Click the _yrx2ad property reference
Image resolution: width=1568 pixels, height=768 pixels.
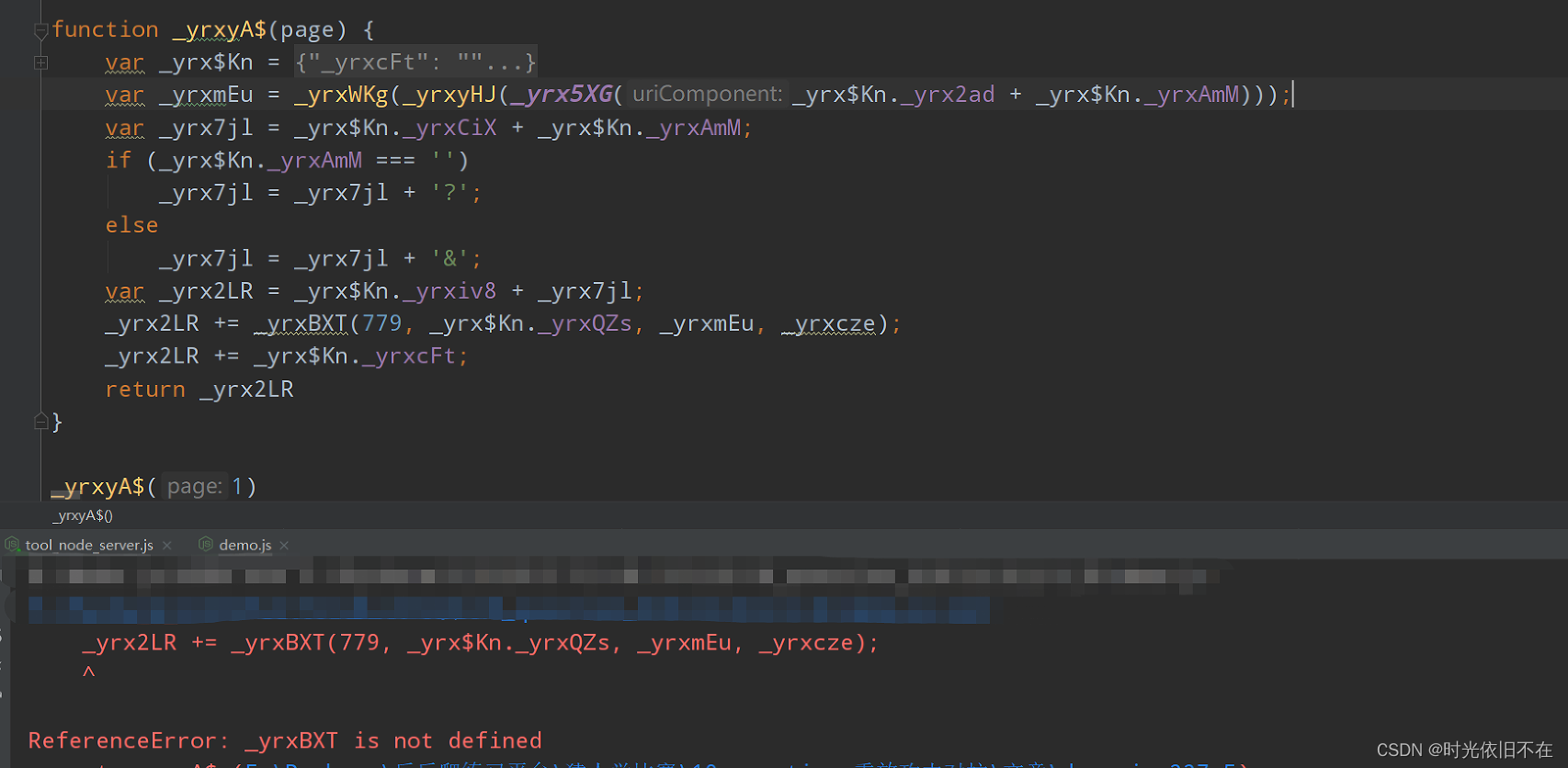pyautogui.click(x=948, y=95)
